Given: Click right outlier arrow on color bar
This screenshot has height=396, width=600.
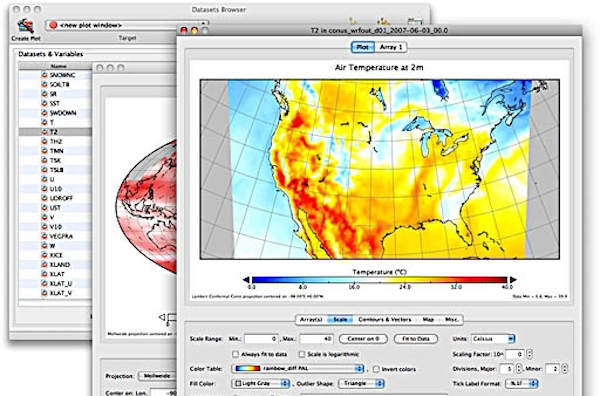Looking at the screenshot, I should tap(513, 280).
